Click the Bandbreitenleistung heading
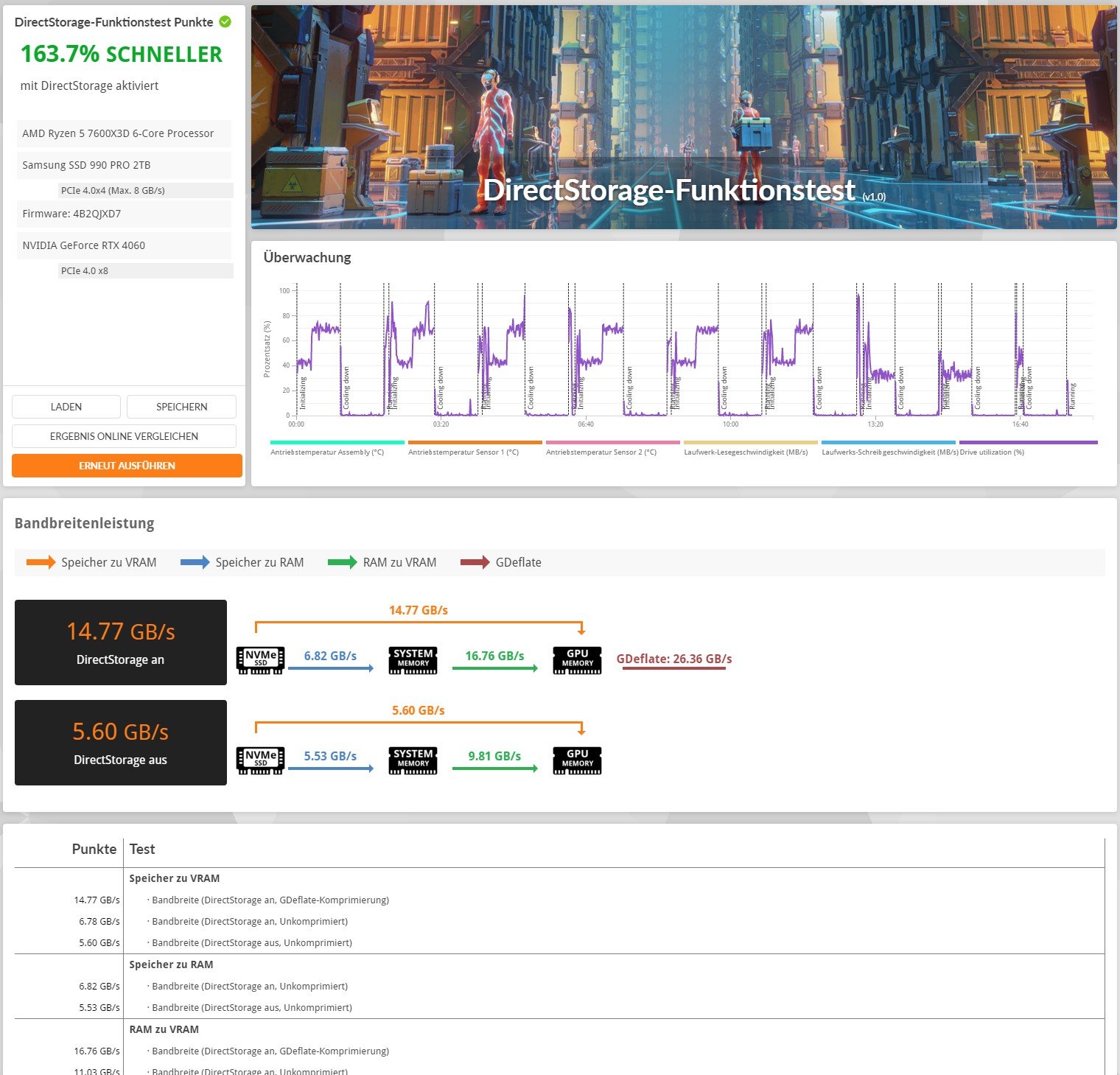Screen dimensions: 1120x1075 coord(85,523)
